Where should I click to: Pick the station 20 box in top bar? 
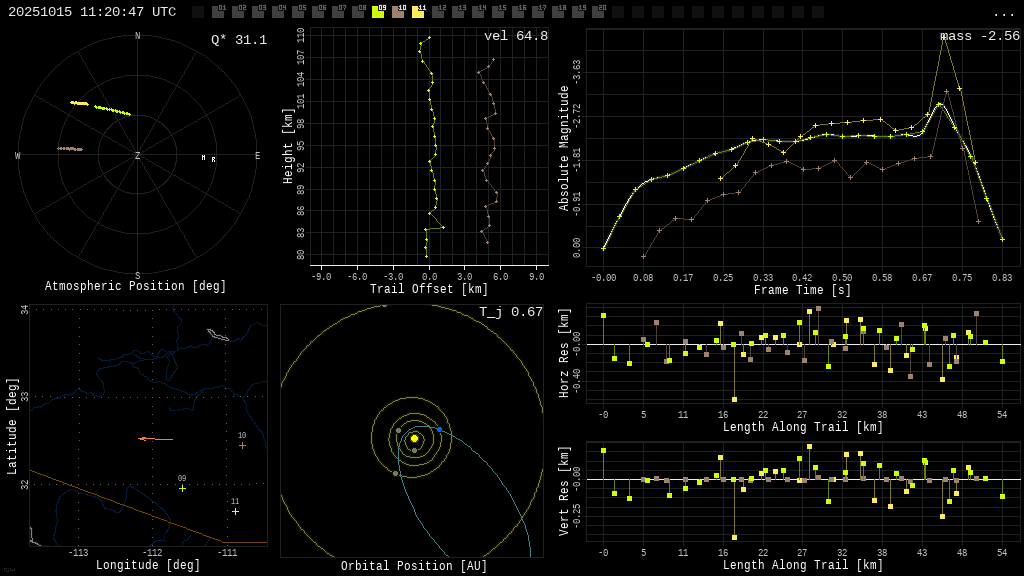point(598,12)
